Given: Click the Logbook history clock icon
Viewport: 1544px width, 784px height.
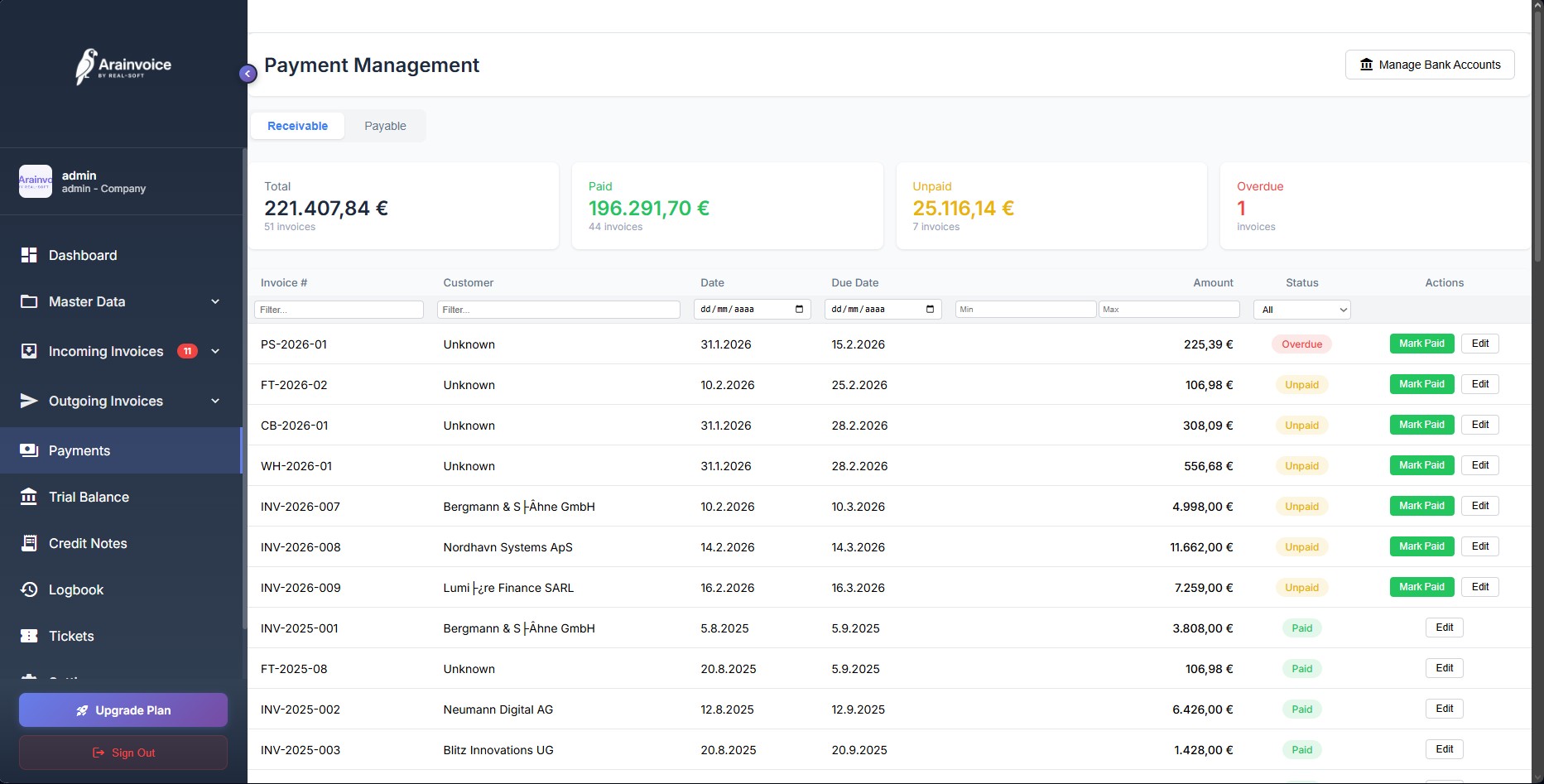Looking at the screenshot, I should pos(29,589).
